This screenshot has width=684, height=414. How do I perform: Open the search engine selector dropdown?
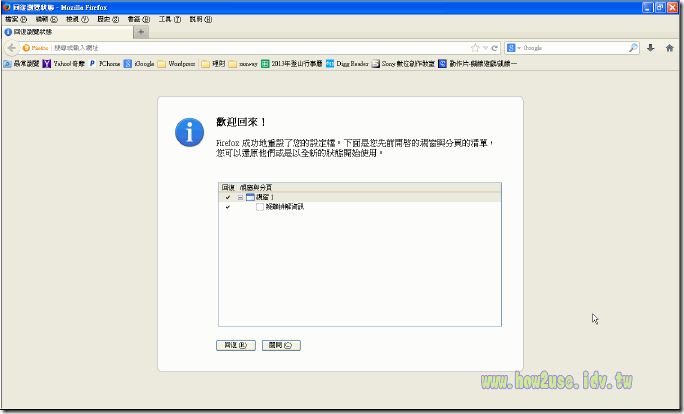click(x=518, y=47)
